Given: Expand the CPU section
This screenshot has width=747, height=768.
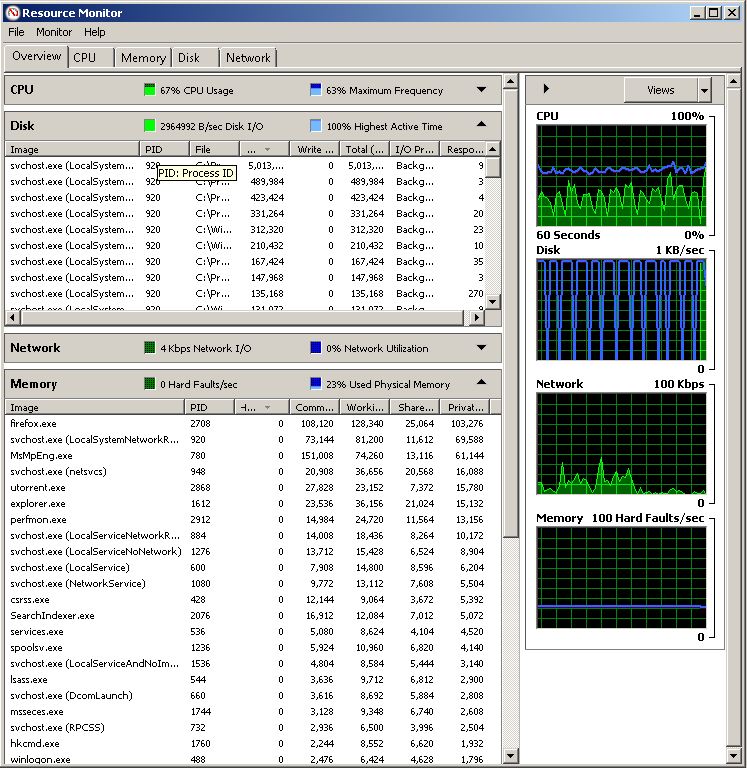Looking at the screenshot, I should click(x=481, y=89).
